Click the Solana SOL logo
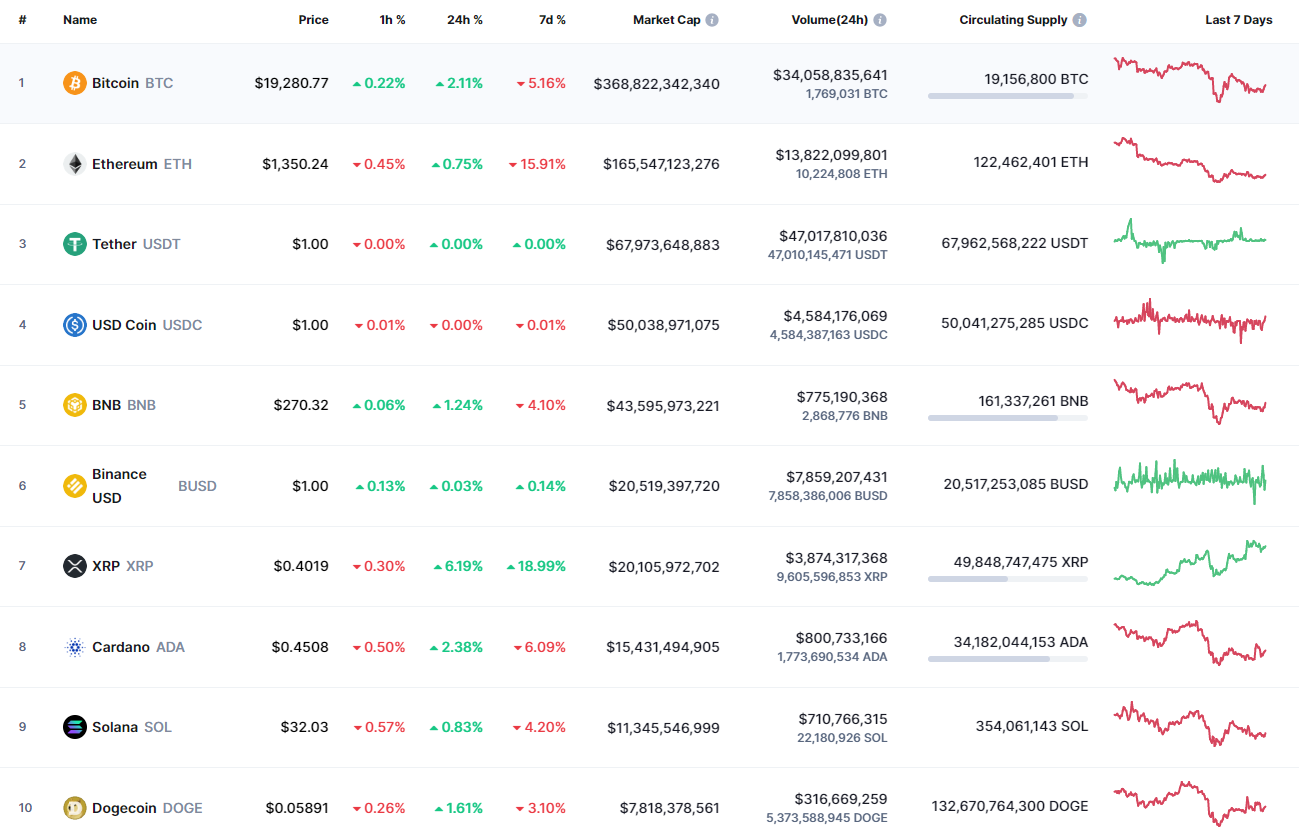The width and height of the screenshot is (1299, 840). 74,727
